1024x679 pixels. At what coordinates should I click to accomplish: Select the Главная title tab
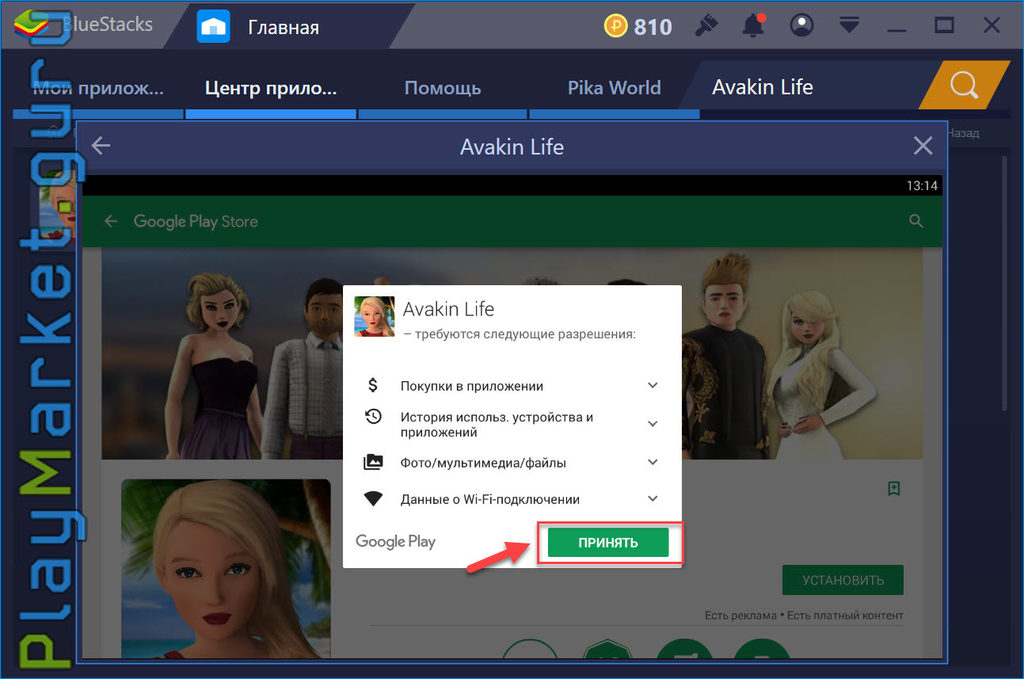tap(283, 27)
